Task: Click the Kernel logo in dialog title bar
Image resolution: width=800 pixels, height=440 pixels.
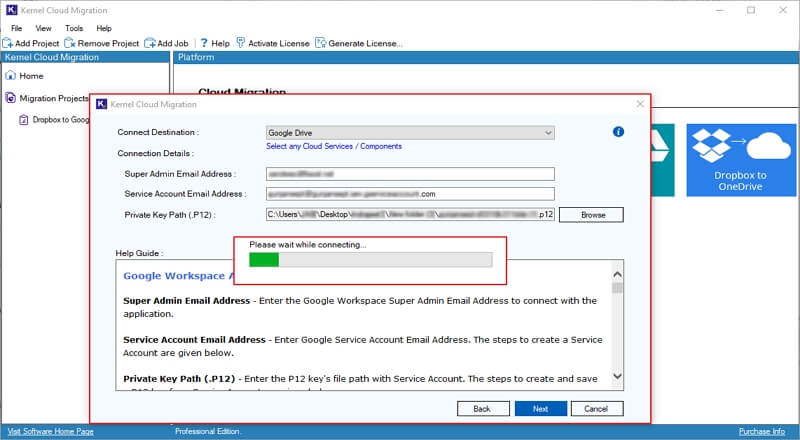Action: pyautogui.click(x=102, y=104)
